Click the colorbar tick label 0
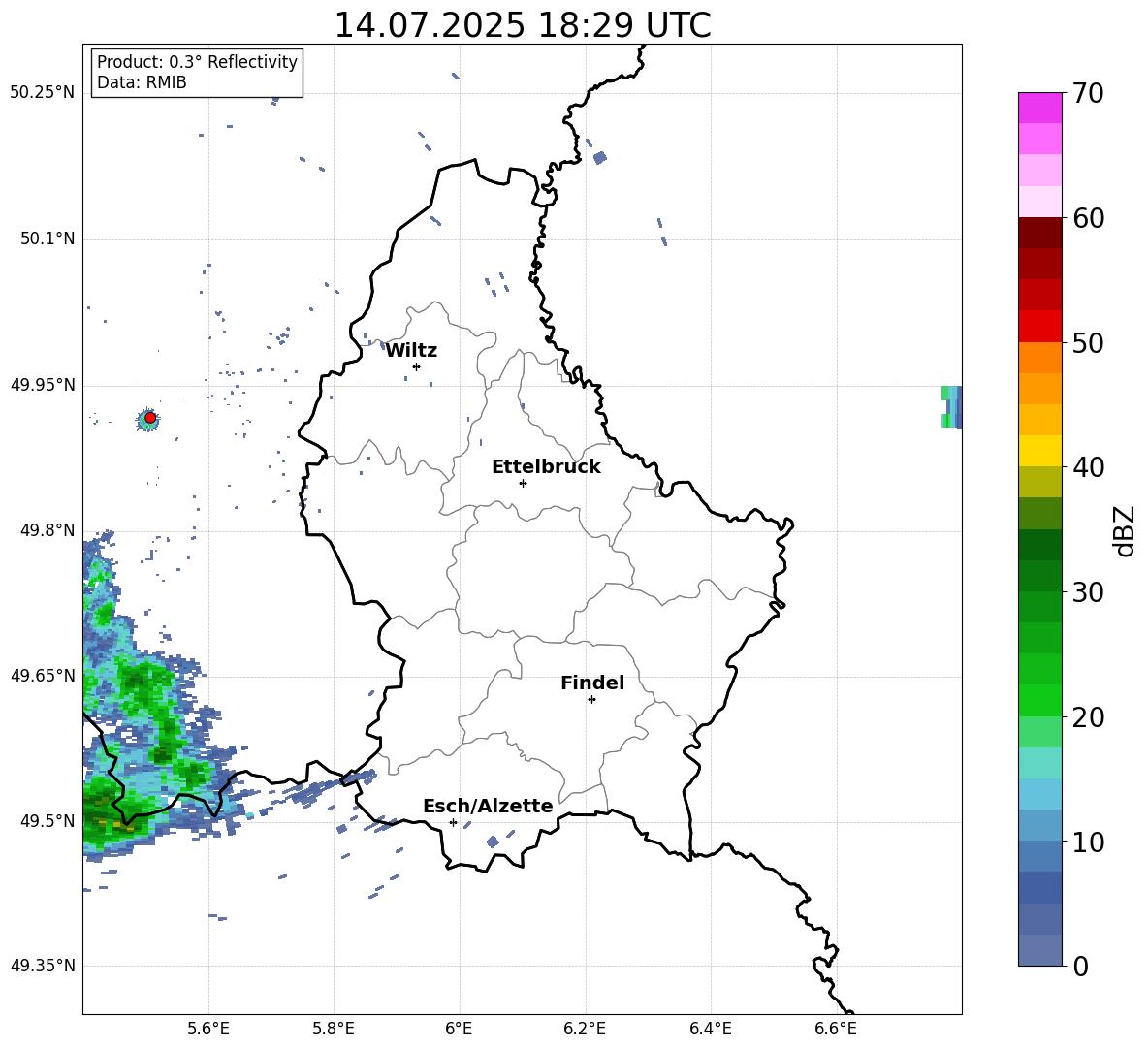The width and height of the screenshot is (1148, 1048). pyautogui.click(x=1080, y=966)
